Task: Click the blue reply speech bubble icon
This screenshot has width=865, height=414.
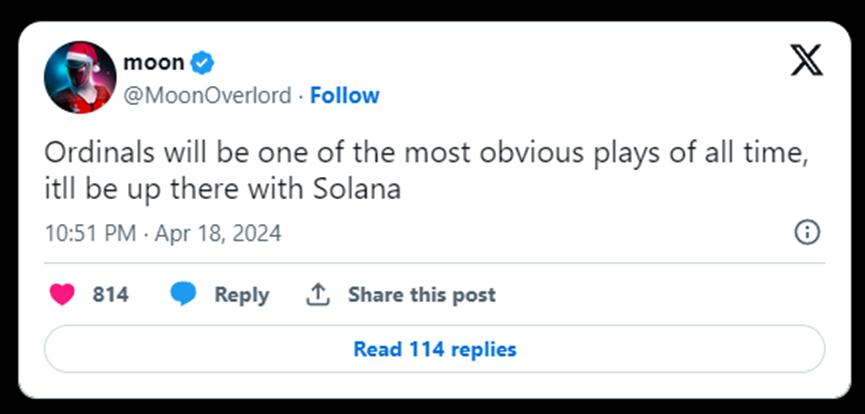Action: click(x=183, y=294)
